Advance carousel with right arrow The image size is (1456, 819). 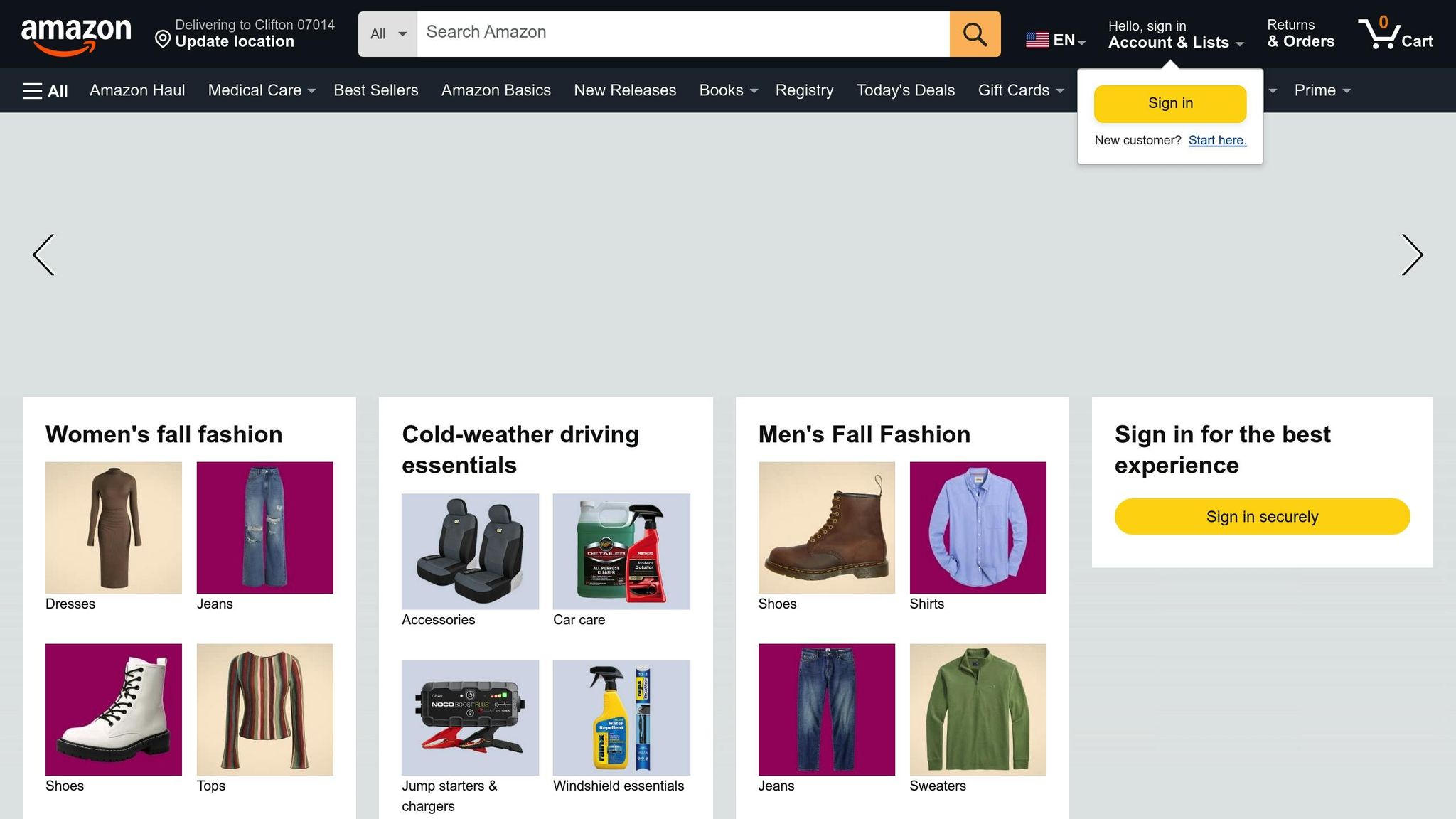(1411, 255)
